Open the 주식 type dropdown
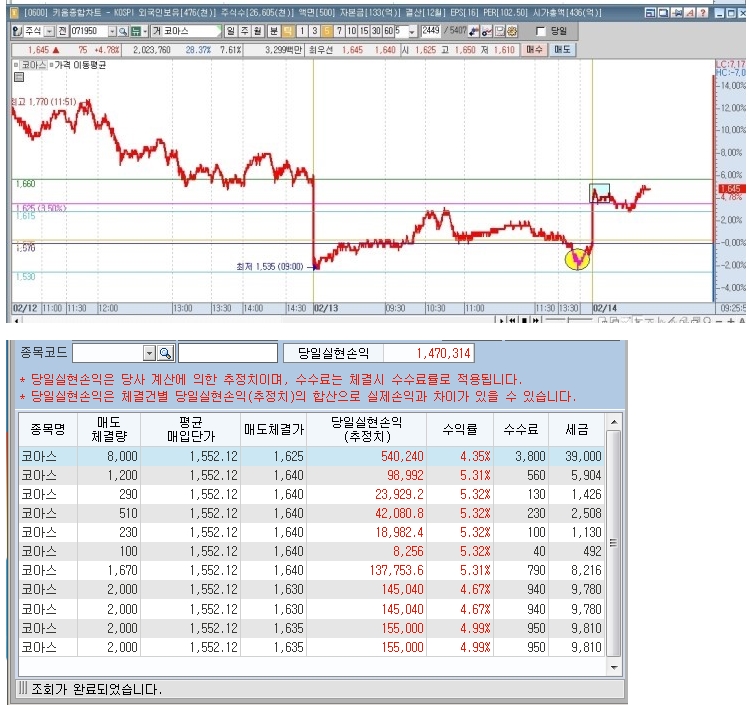Screen dimensions: 749x705 [50, 31]
